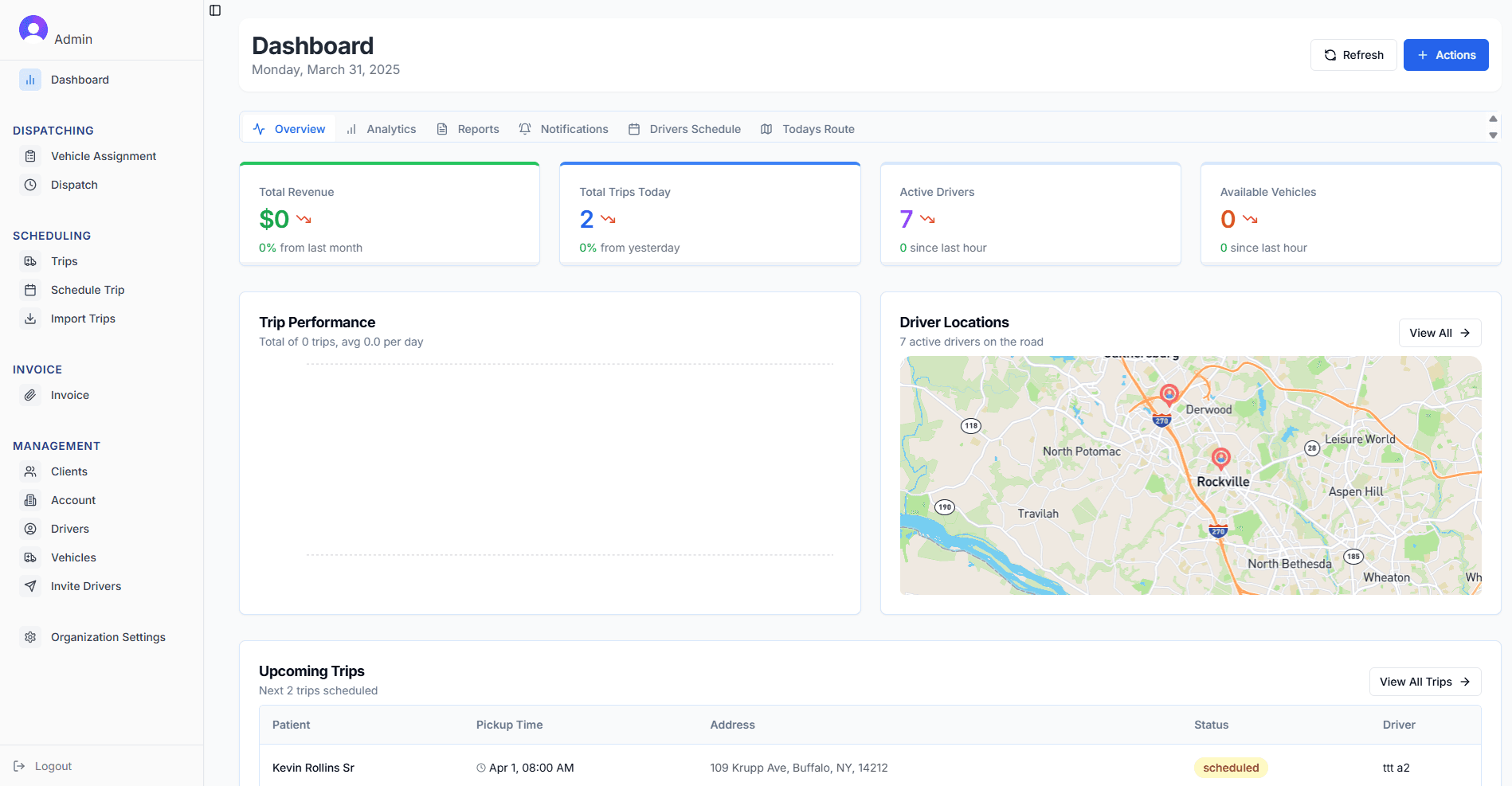This screenshot has width=1512, height=786.
Task: Click the Notifications bell icon
Action: point(525,128)
